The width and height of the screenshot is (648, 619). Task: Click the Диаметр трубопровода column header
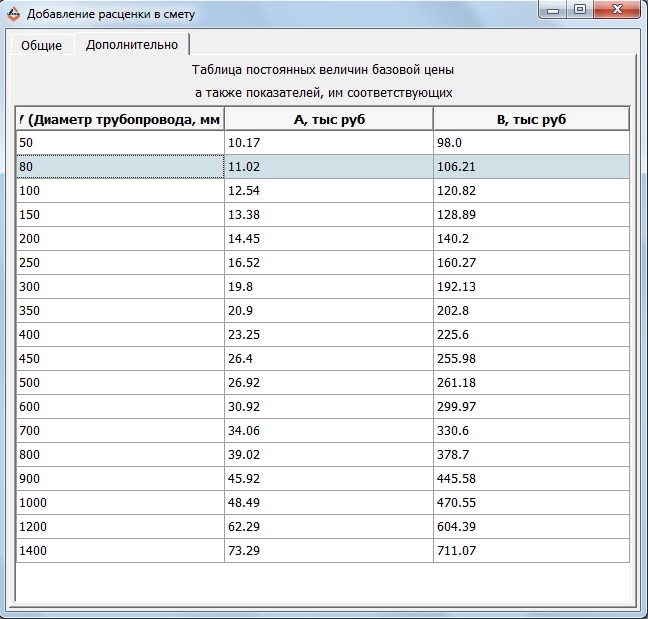pyautogui.click(x=120, y=120)
